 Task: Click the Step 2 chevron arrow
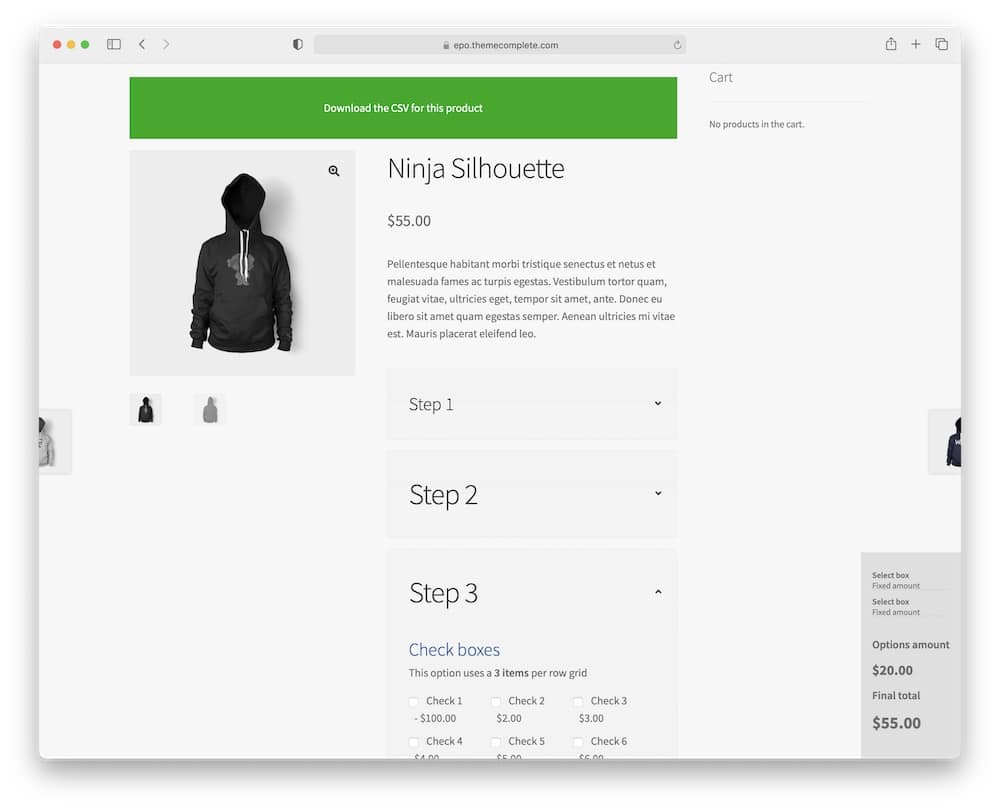658,493
